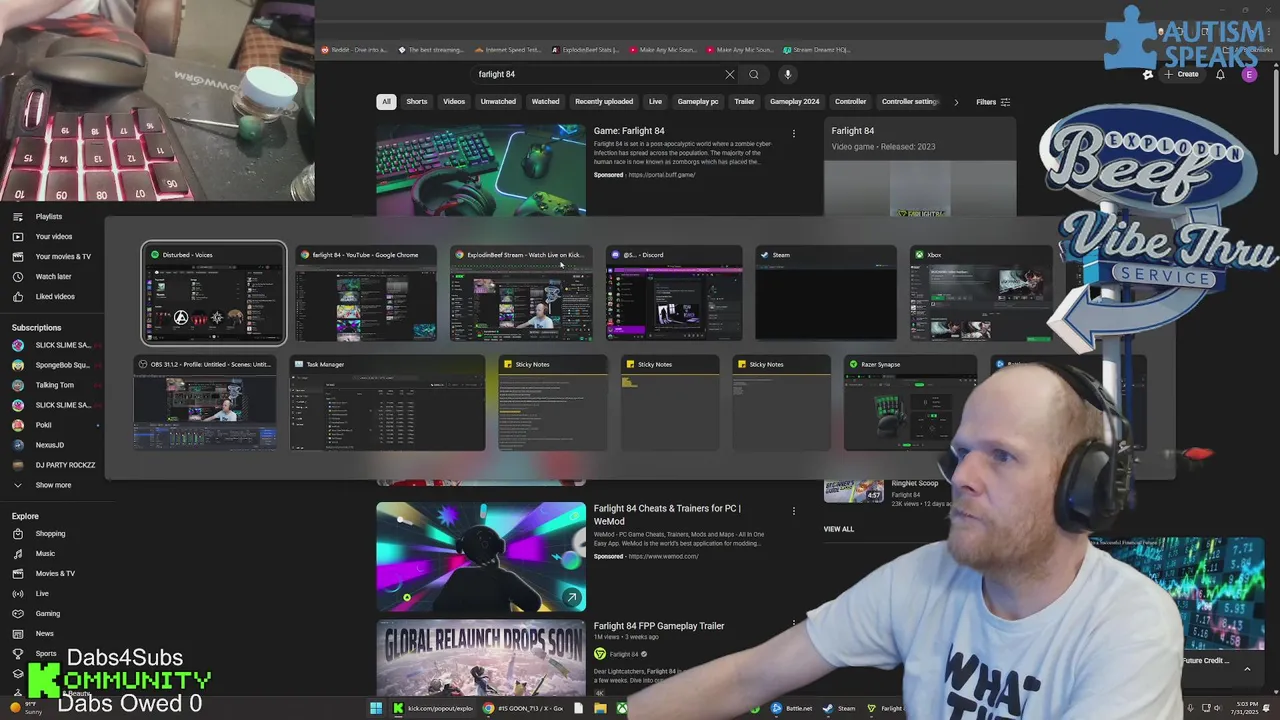Switch to Disturbed - Voices window thumbnail
The image size is (1280, 720).
pyautogui.click(x=213, y=293)
